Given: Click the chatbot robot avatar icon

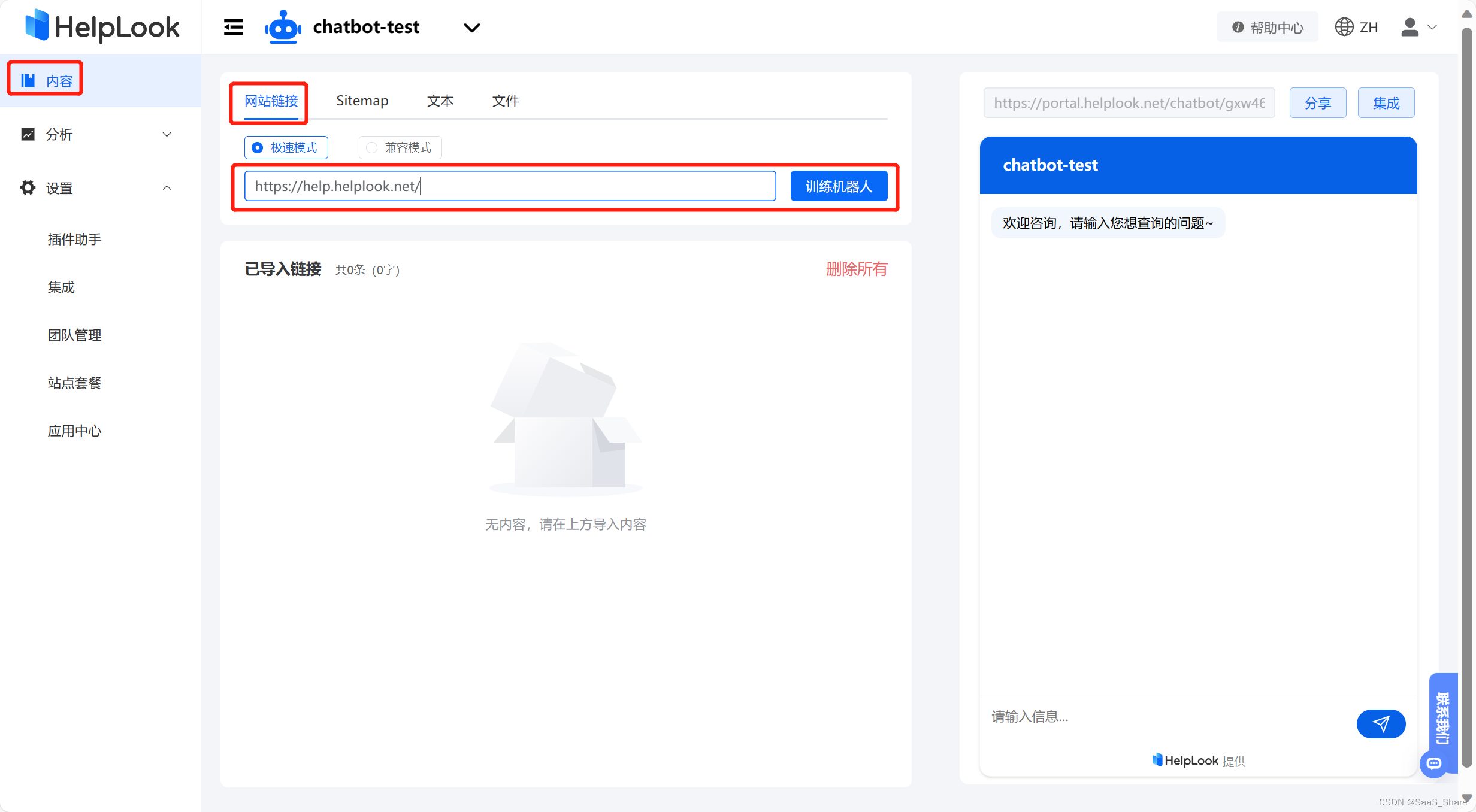Looking at the screenshot, I should click(x=283, y=28).
